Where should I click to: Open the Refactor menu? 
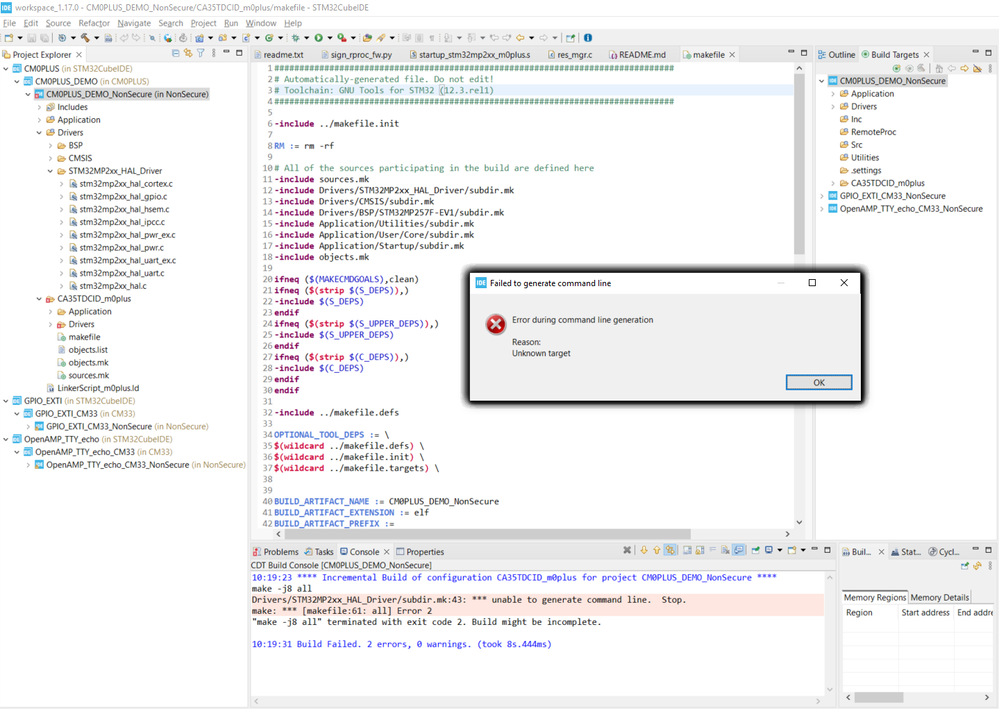pos(94,23)
